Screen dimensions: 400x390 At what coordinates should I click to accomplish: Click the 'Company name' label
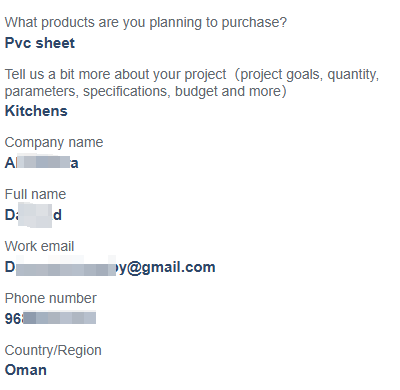pyautogui.click(x=54, y=143)
